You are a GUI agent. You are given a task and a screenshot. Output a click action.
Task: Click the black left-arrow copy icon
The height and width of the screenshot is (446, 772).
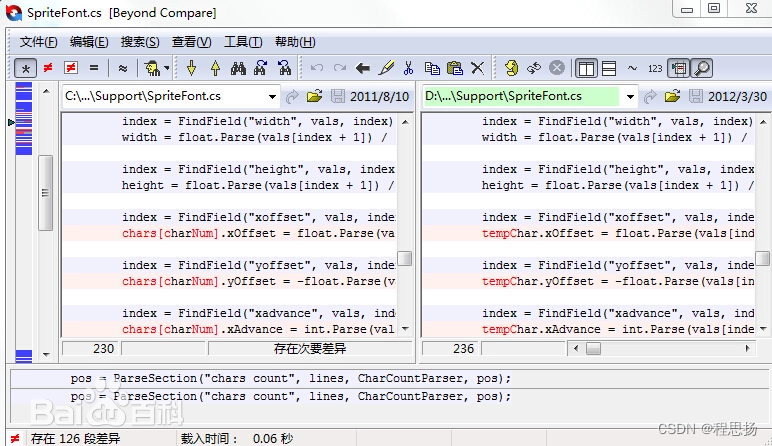363,68
